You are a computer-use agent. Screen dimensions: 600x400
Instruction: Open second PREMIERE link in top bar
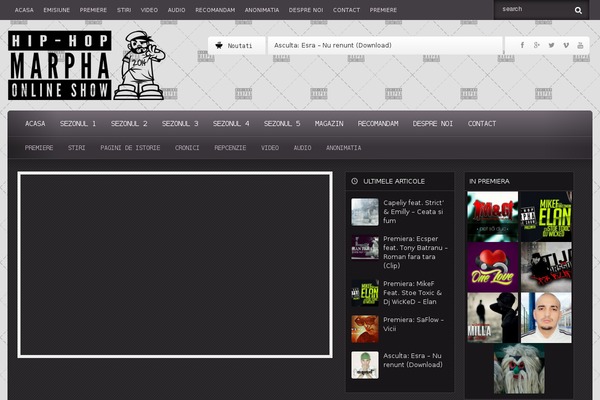click(x=383, y=10)
